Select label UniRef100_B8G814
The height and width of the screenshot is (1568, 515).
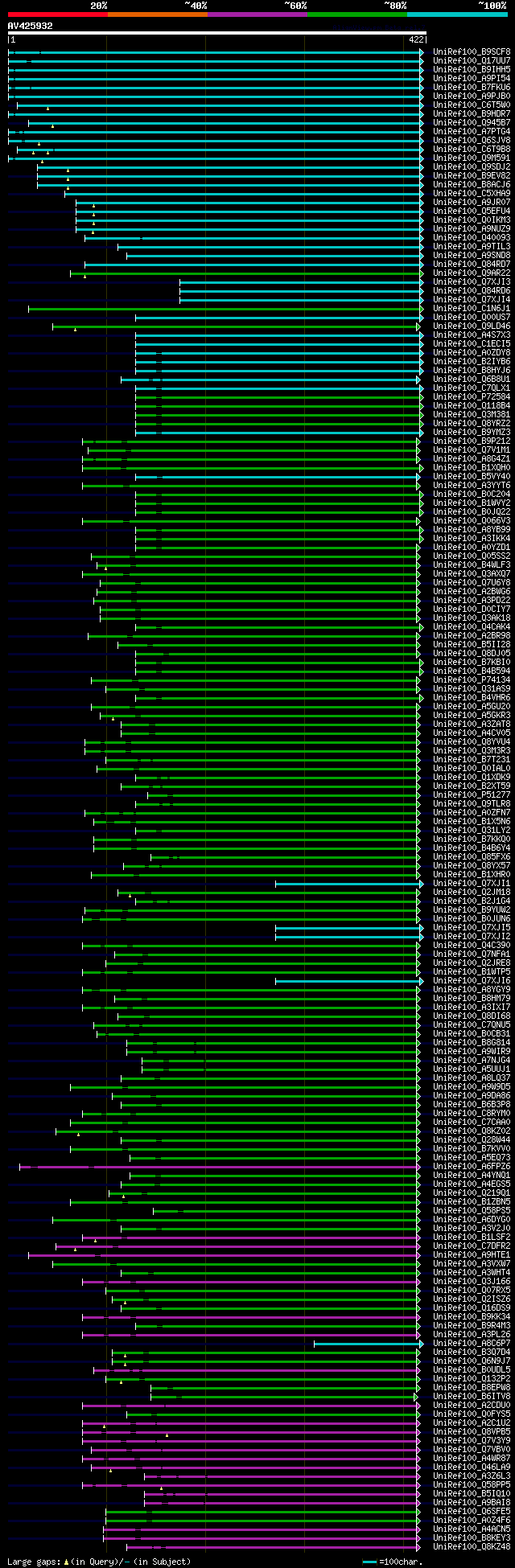coord(472,1043)
